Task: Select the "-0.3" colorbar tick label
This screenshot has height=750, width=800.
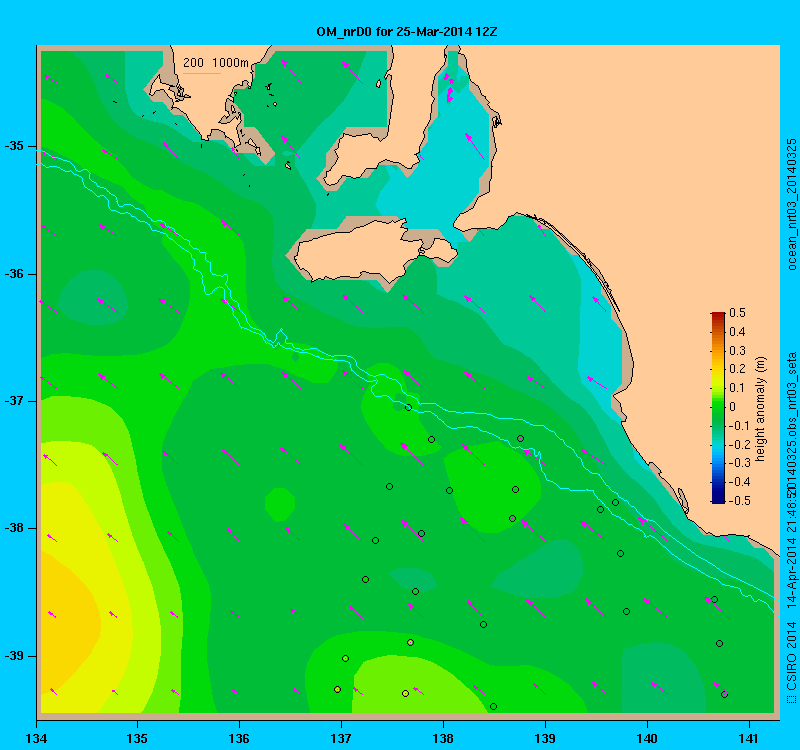Action: pos(739,463)
